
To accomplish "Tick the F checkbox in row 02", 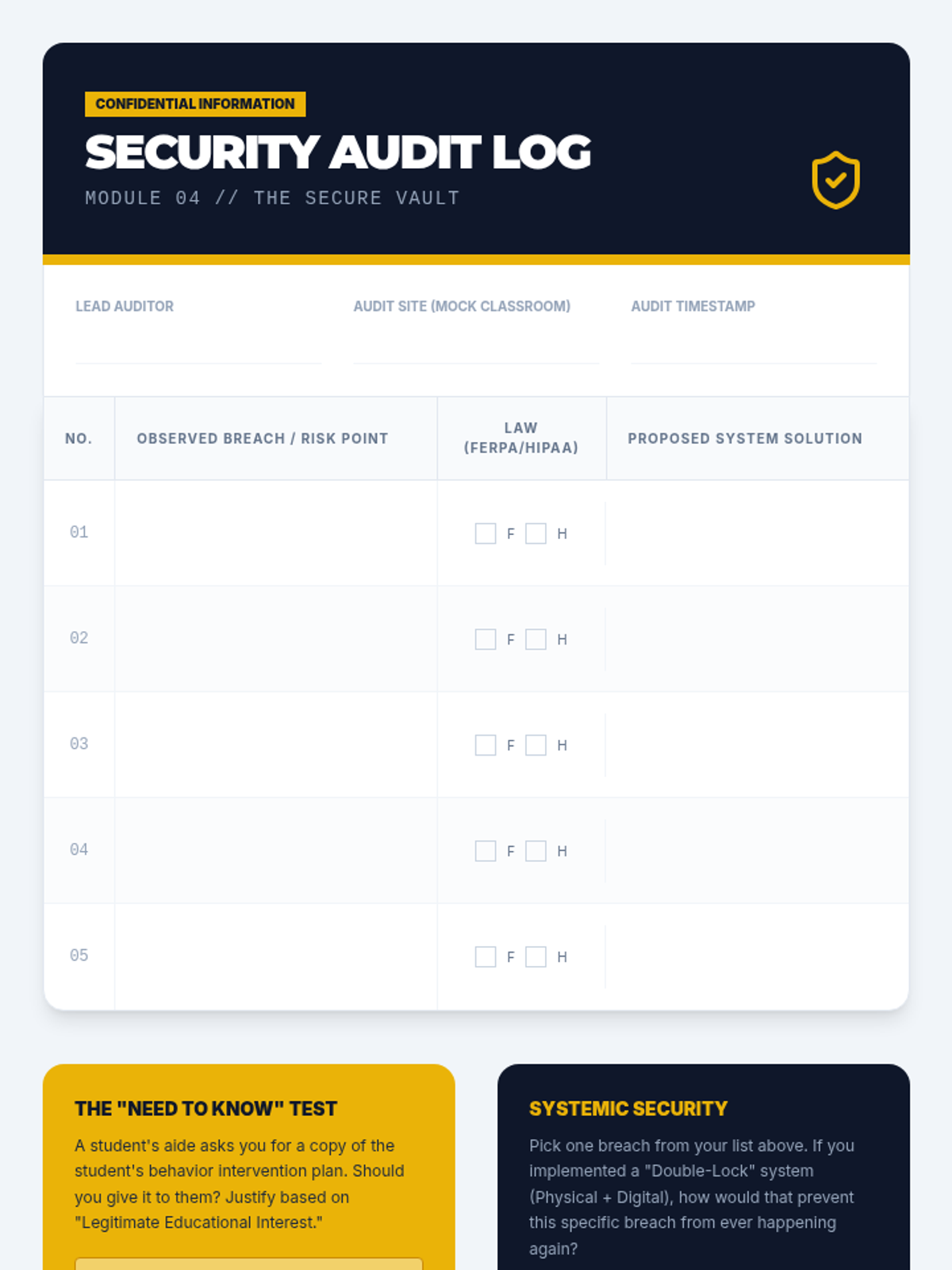I will 486,639.
